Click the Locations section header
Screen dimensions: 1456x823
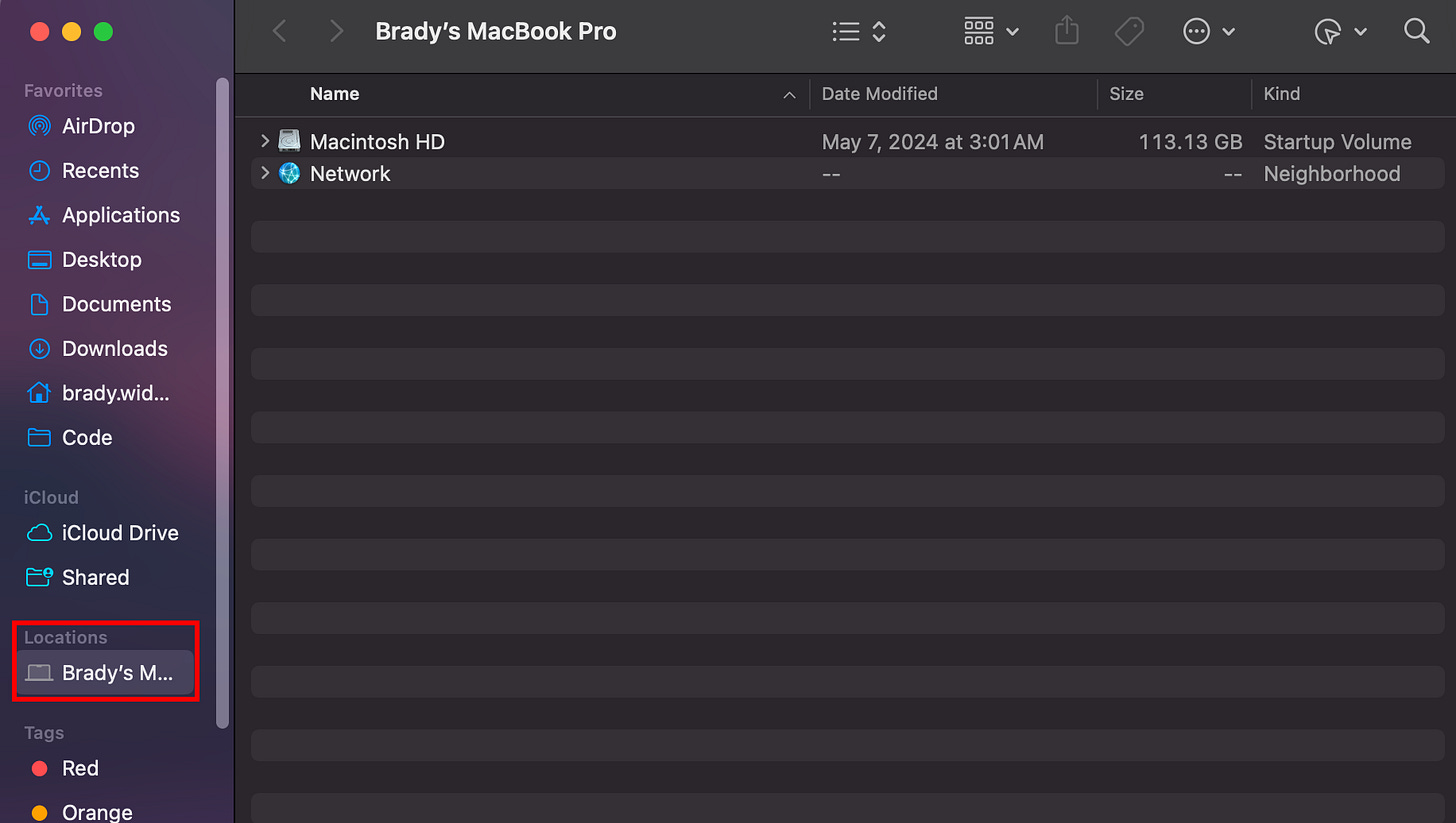(65, 638)
